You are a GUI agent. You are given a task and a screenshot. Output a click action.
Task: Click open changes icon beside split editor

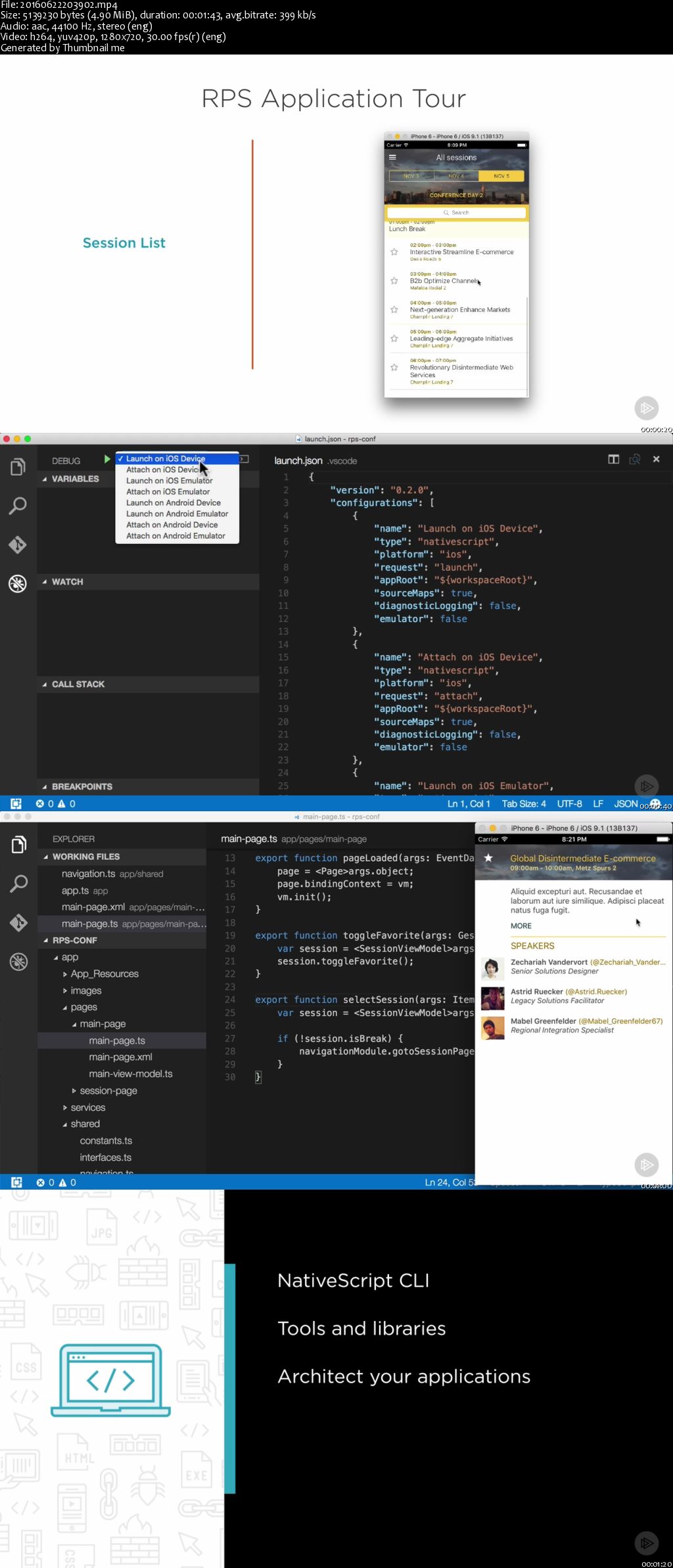pos(634,459)
